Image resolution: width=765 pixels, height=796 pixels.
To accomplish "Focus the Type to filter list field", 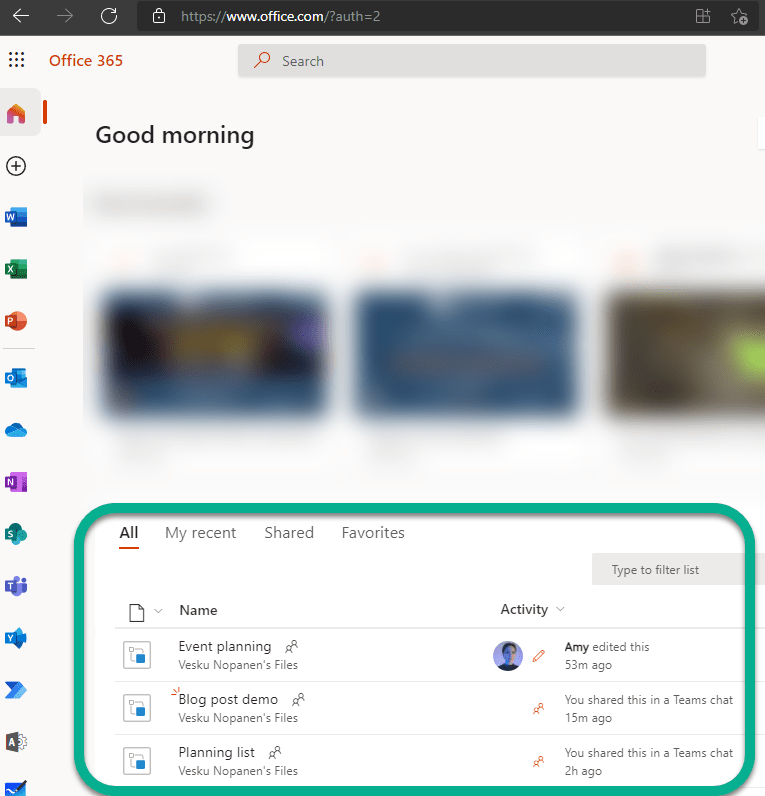I will [x=670, y=570].
